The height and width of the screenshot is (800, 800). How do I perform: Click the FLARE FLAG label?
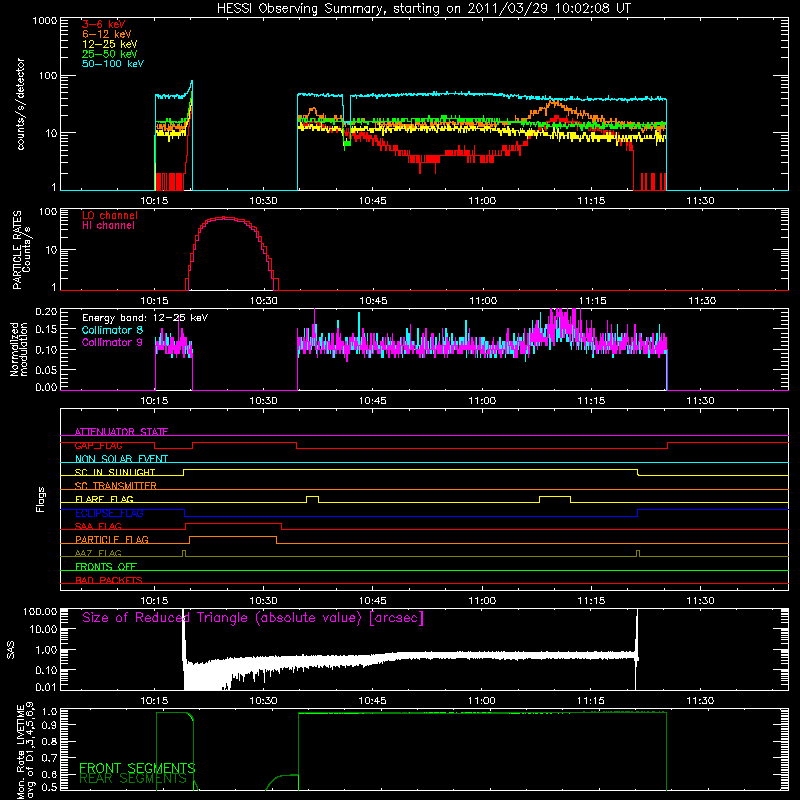(104, 499)
